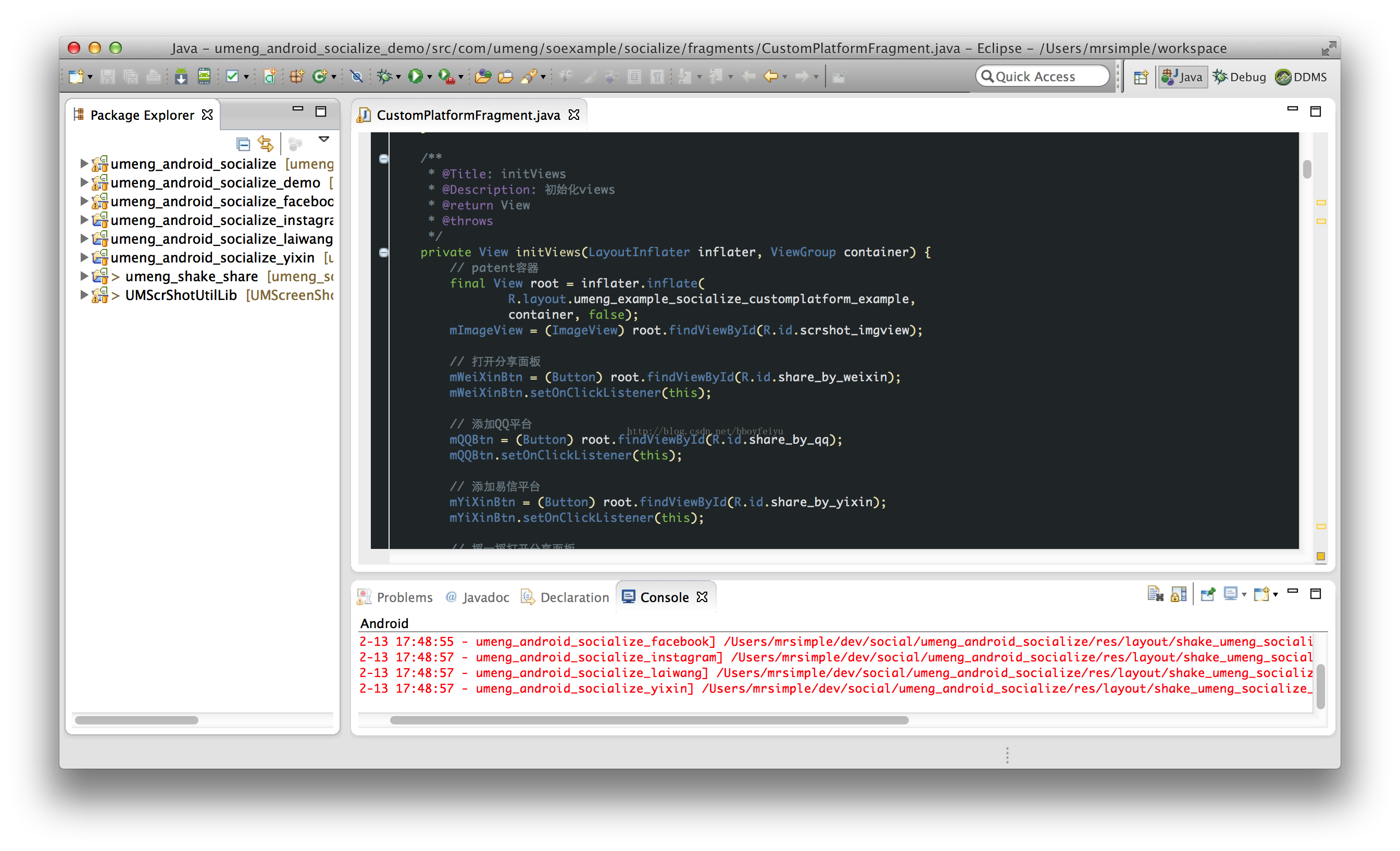Click the Search flashlight icon

coord(529,76)
